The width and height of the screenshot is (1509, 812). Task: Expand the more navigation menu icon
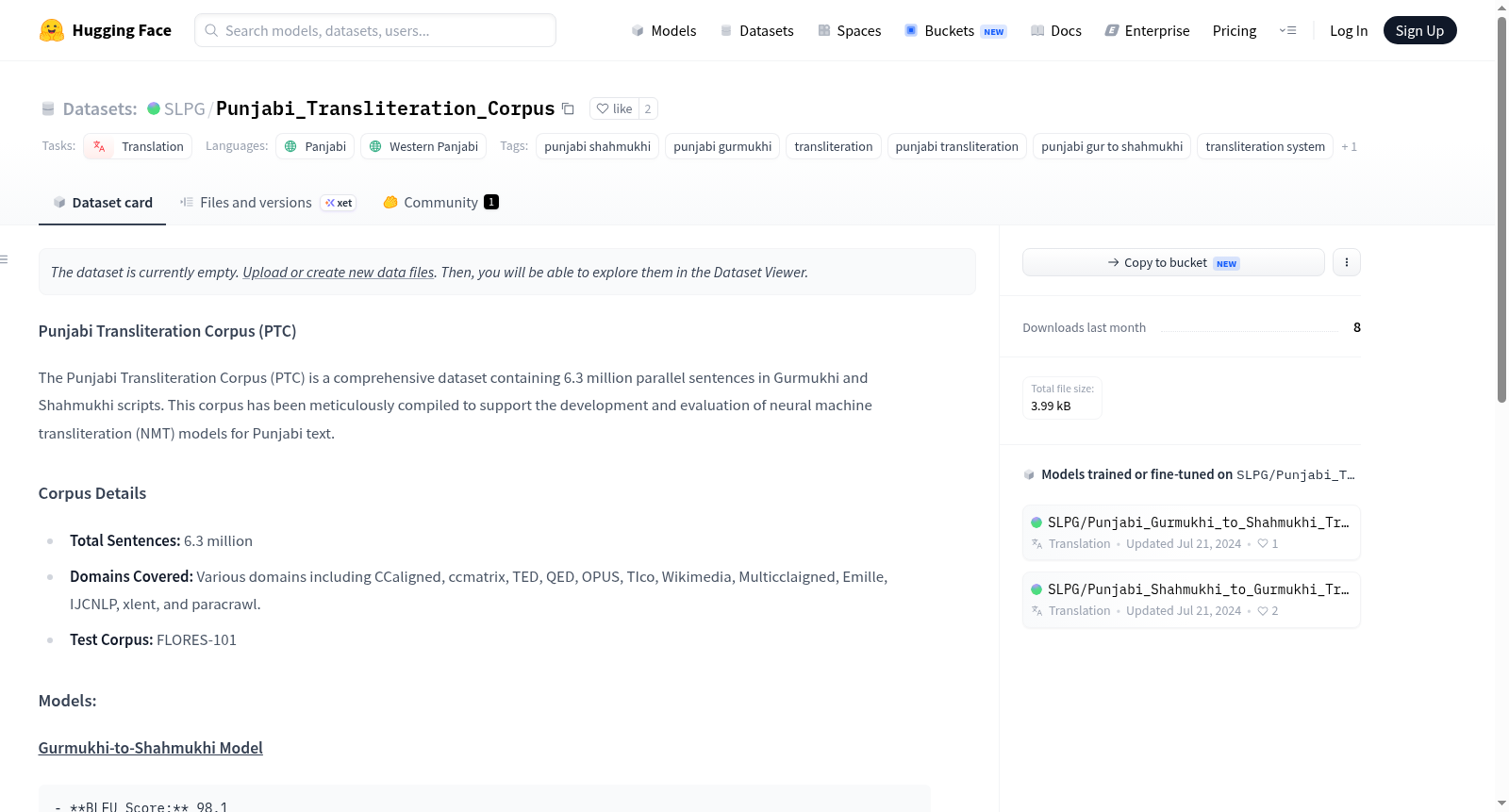coord(1287,30)
